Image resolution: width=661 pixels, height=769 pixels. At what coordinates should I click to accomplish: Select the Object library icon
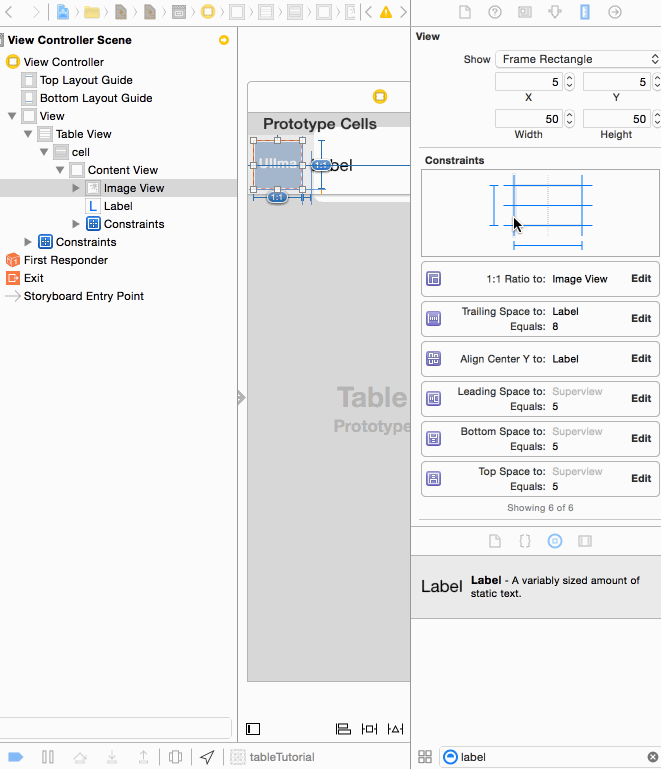click(x=555, y=541)
